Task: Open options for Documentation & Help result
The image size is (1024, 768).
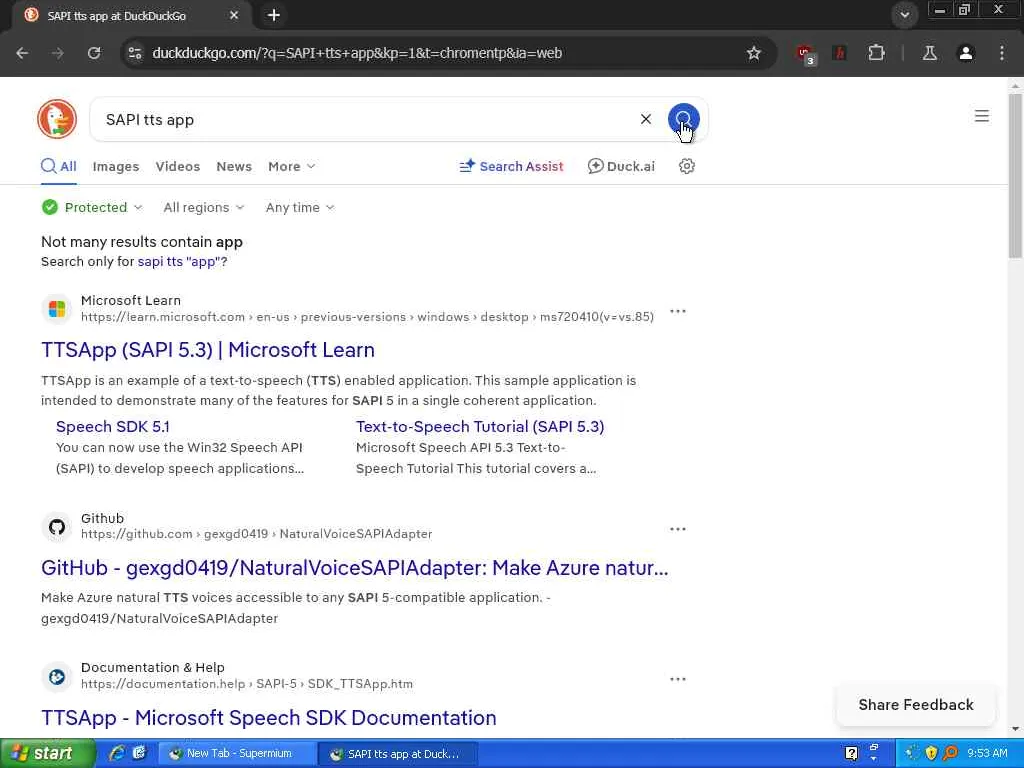Action: (x=678, y=679)
